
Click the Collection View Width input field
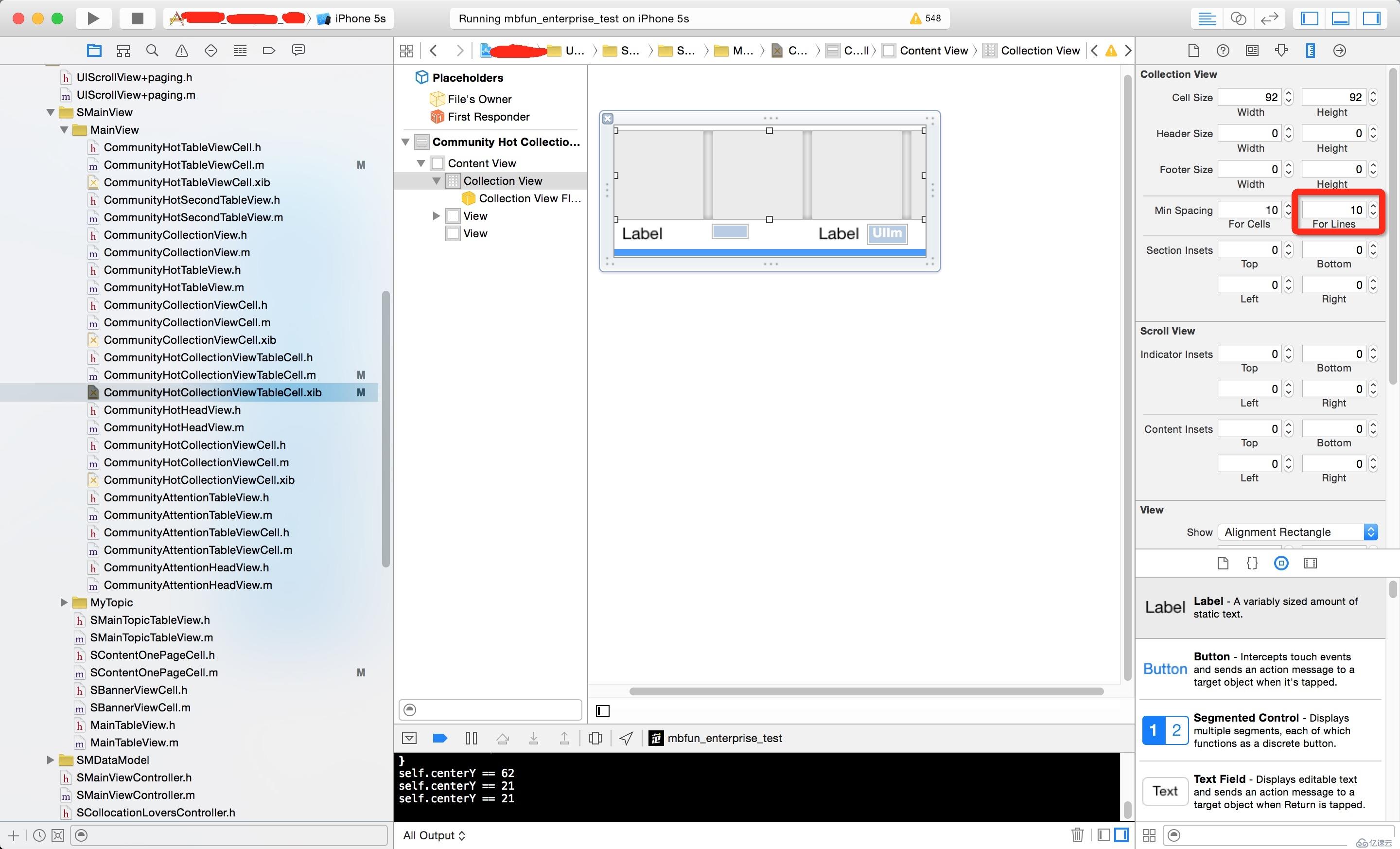coord(1250,97)
